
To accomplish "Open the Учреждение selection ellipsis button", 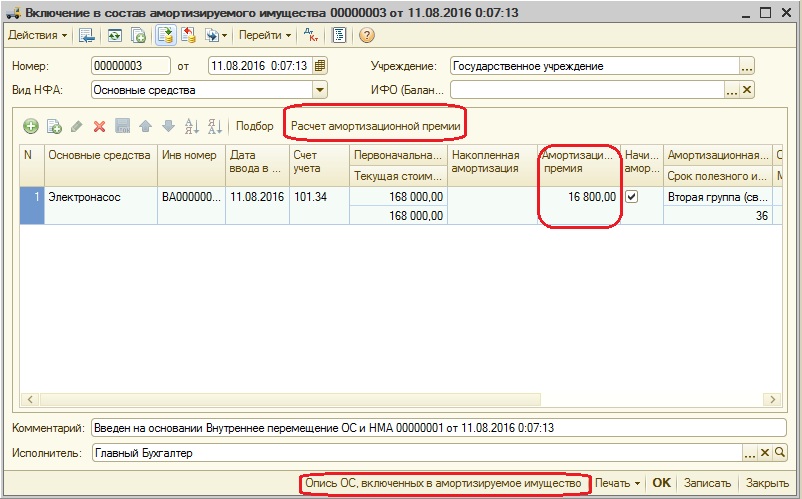I will [x=746, y=66].
